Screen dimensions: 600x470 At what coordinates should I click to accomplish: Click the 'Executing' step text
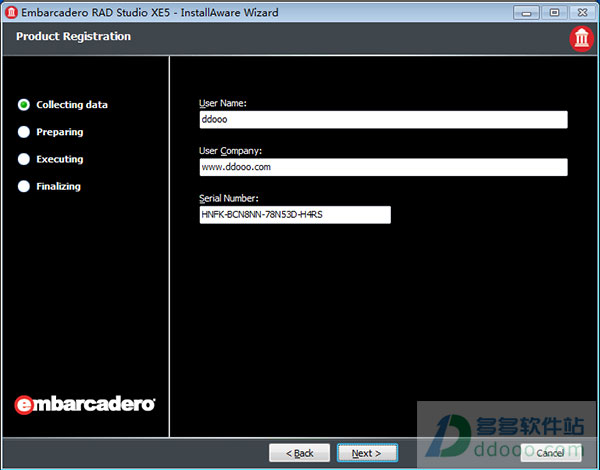click(x=60, y=159)
